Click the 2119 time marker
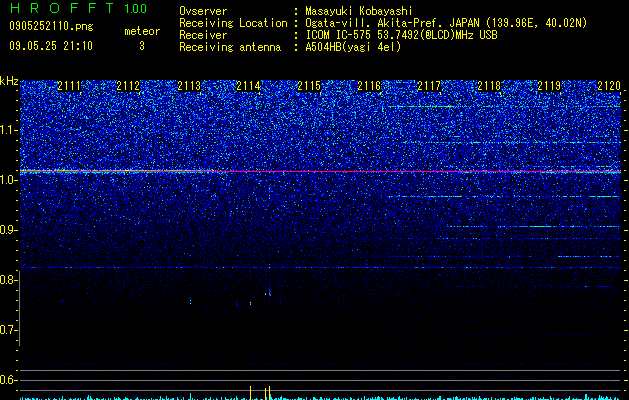The width and height of the screenshot is (629, 400). coord(549,86)
